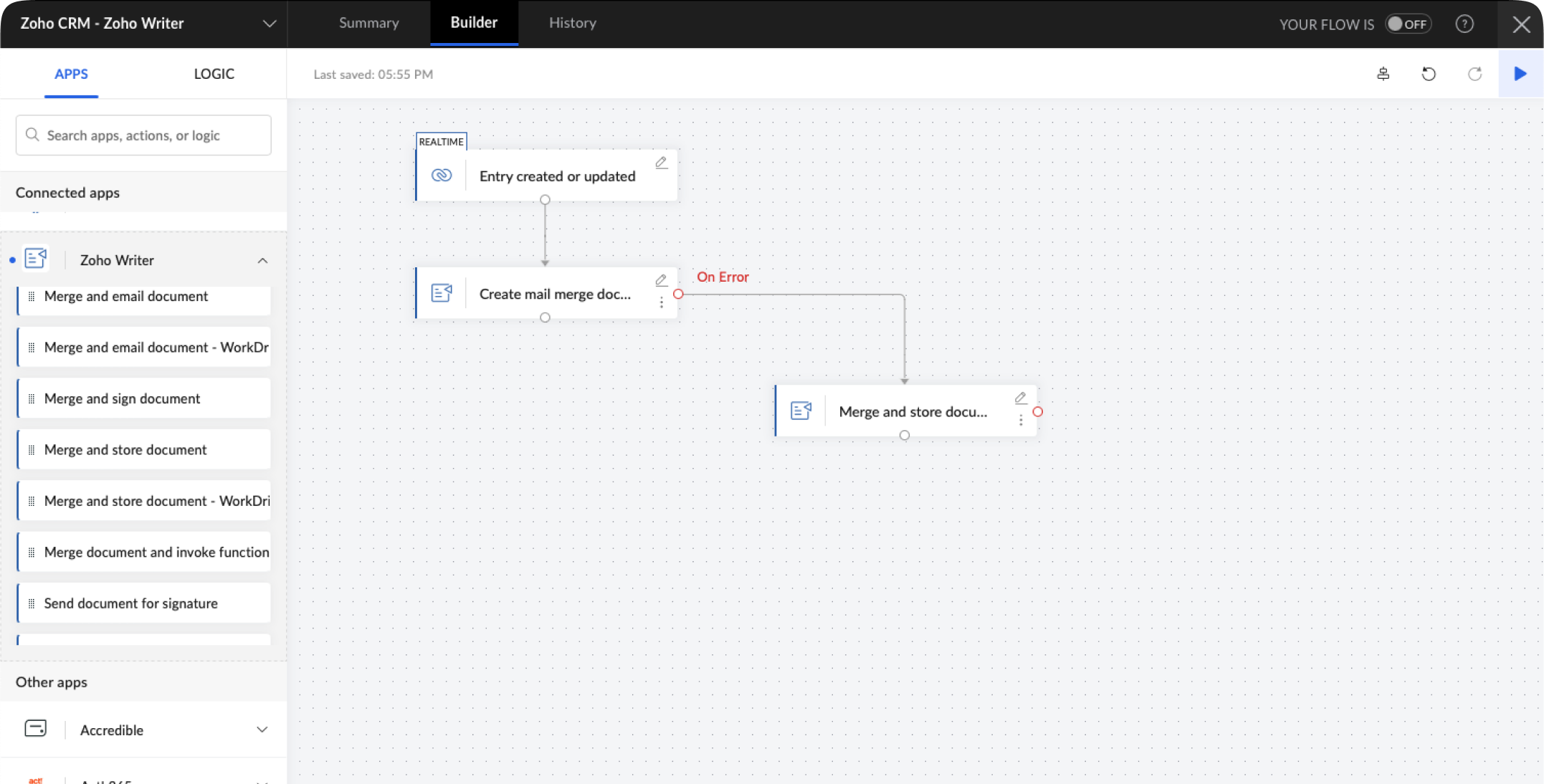This screenshot has height=784, width=1544.
Task: Switch to the History tab
Action: coord(572,23)
